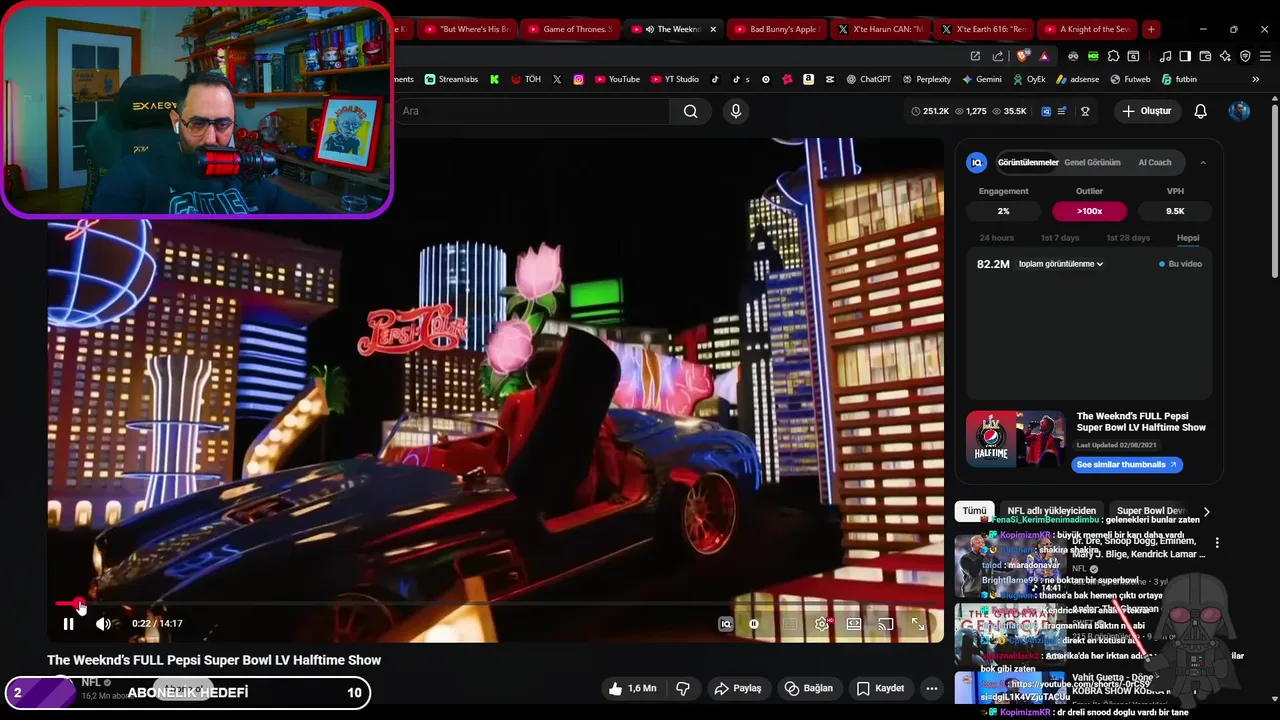
Task: Dislike the video
Action: pos(683,688)
